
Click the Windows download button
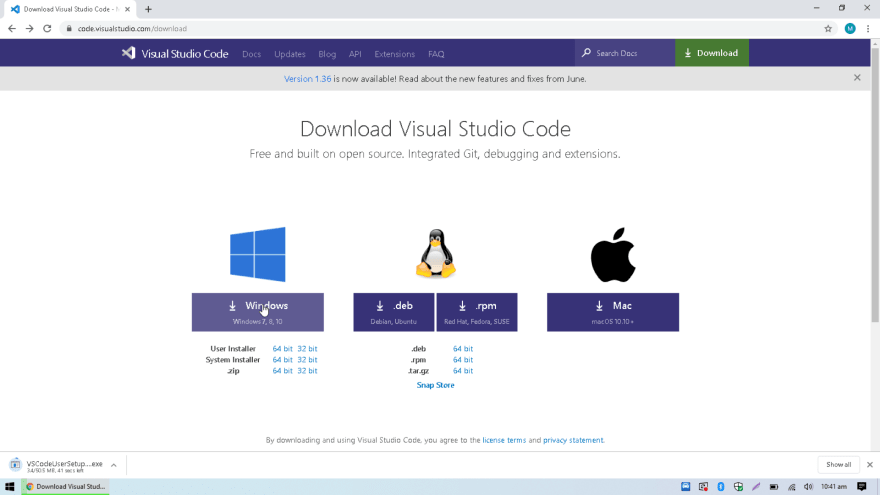click(x=258, y=312)
